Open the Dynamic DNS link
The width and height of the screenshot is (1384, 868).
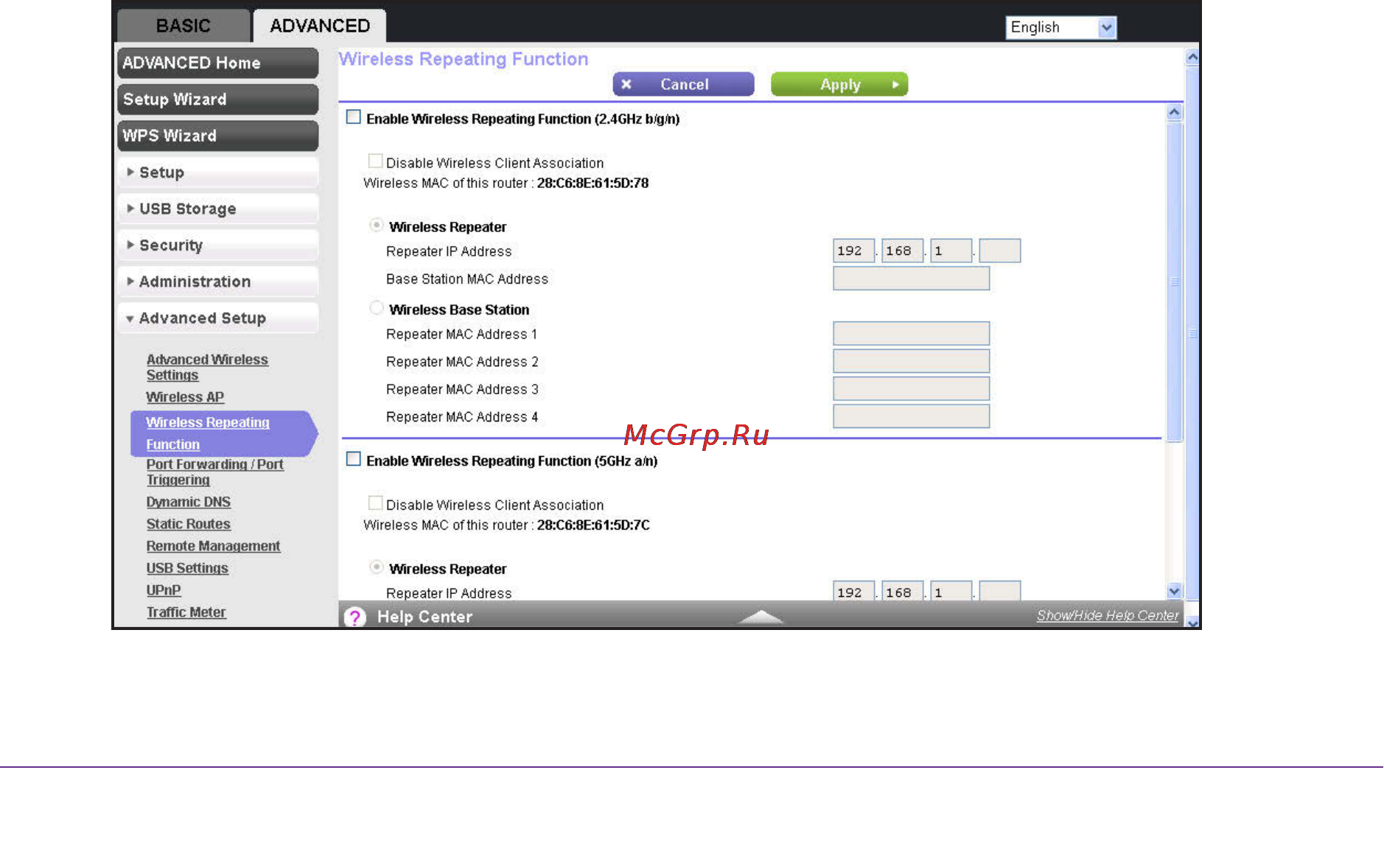point(189,502)
